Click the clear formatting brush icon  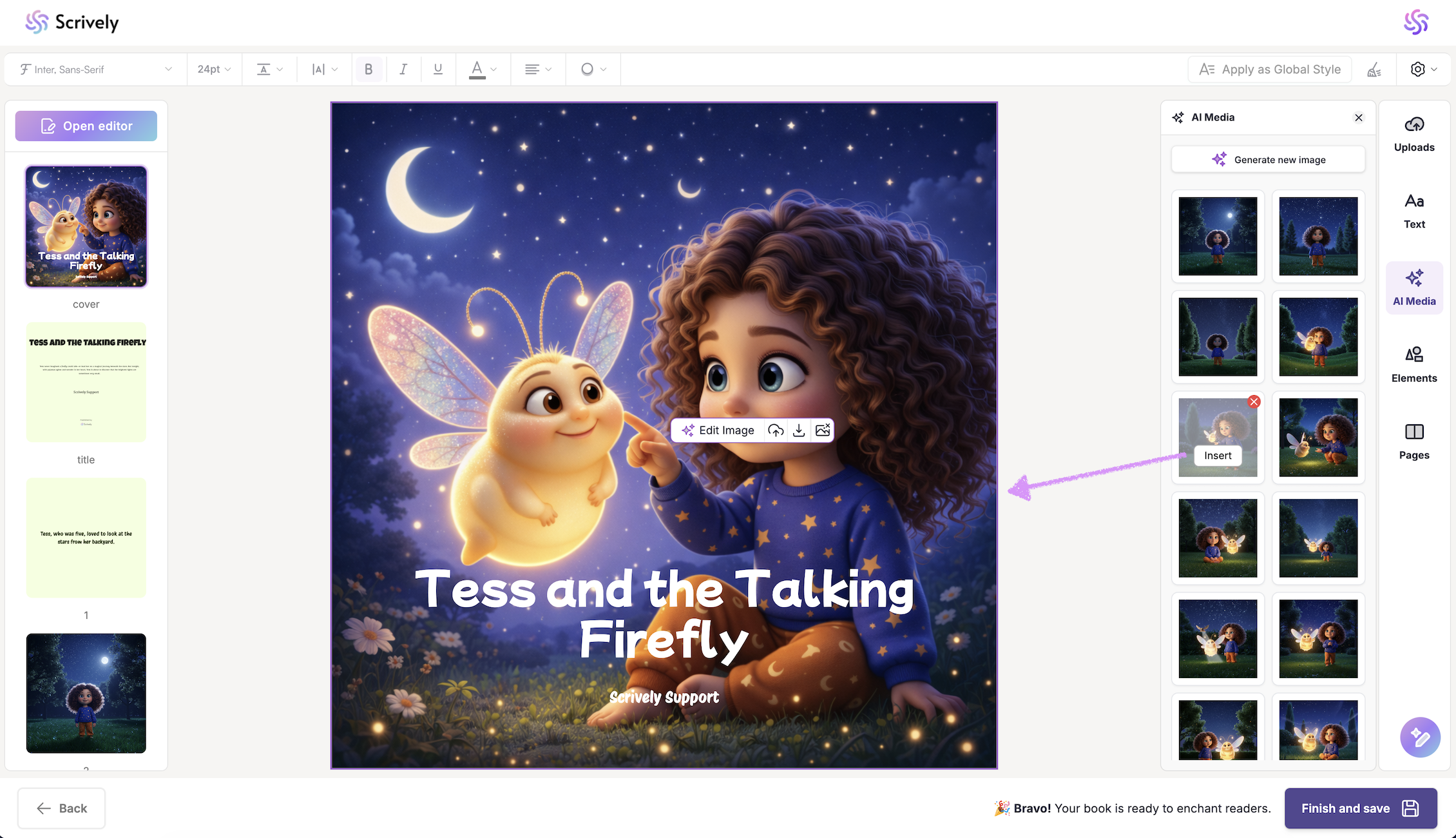pyautogui.click(x=1374, y=70)
